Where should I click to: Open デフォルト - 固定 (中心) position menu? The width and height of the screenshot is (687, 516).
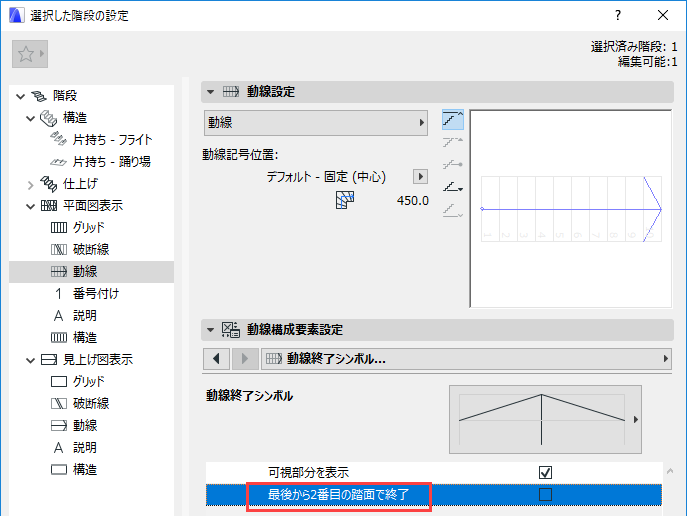[x=421, y=177]
